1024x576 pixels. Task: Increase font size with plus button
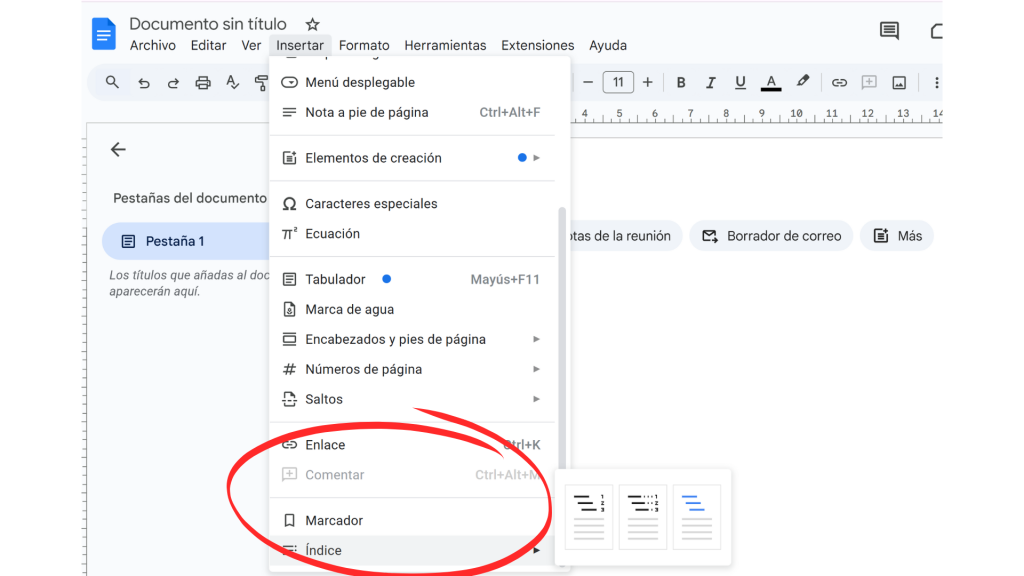(x=648, y=83)
